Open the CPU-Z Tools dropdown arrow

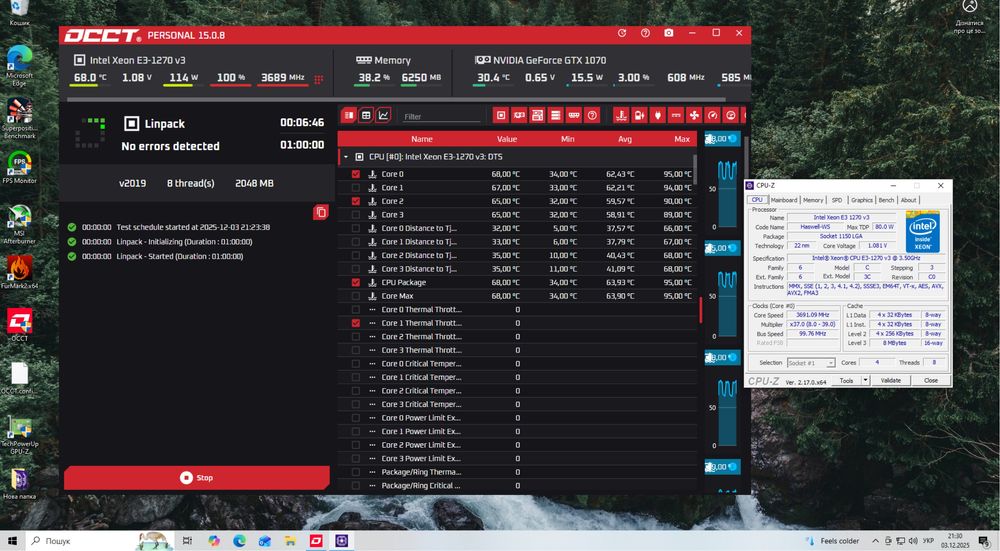865,380
